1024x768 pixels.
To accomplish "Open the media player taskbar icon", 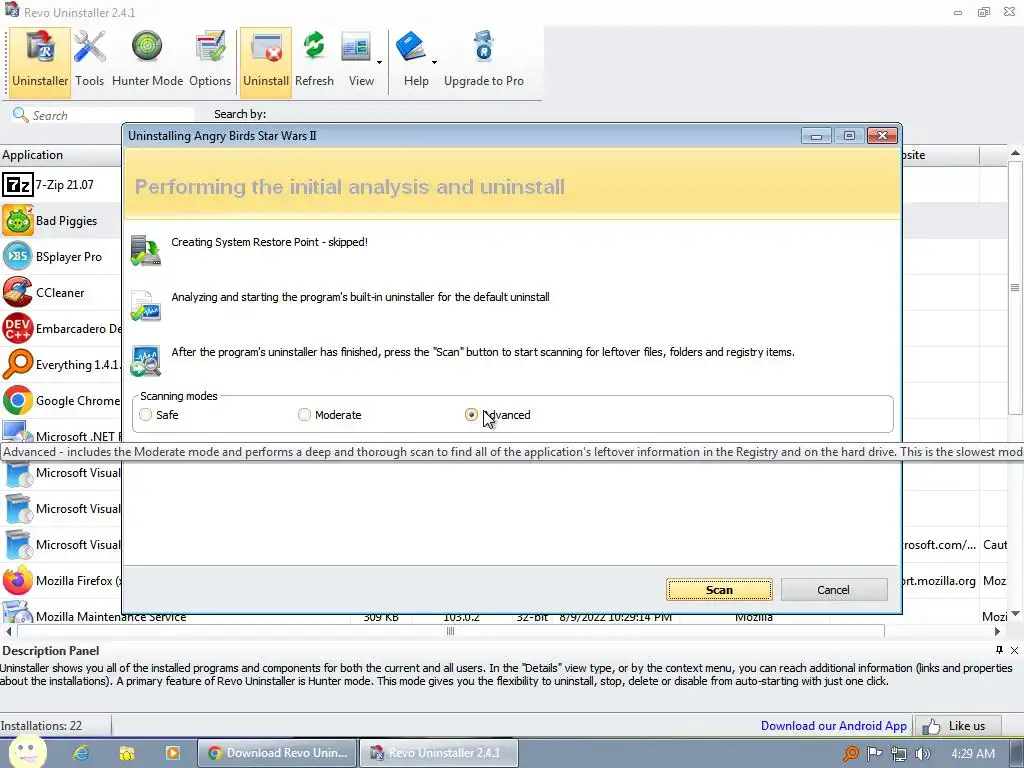I will point(172,753).
